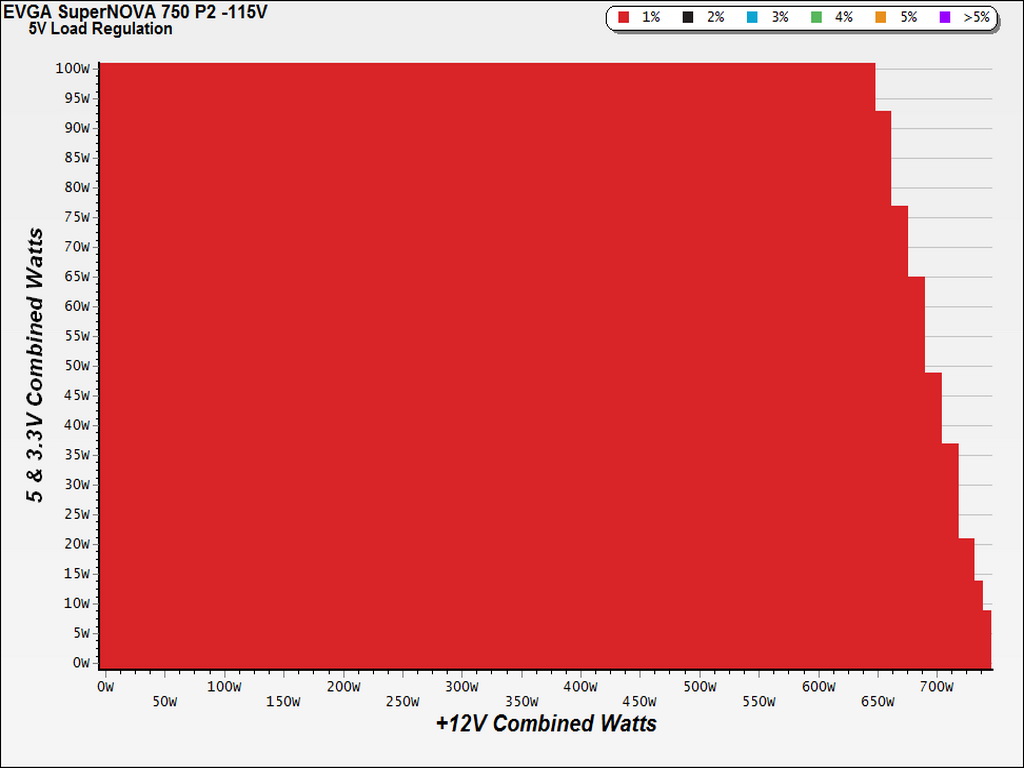
Task: Click the 500W label on the horizontal axis
Action: [x=699, y=686]
